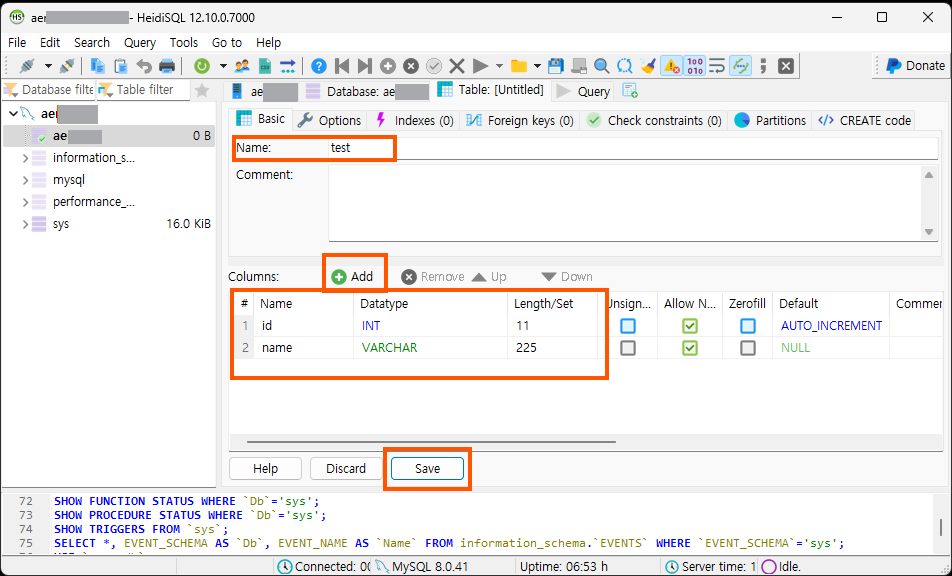
Task: Click the Cancel editing X icon
Action: (x=457, y=66)
